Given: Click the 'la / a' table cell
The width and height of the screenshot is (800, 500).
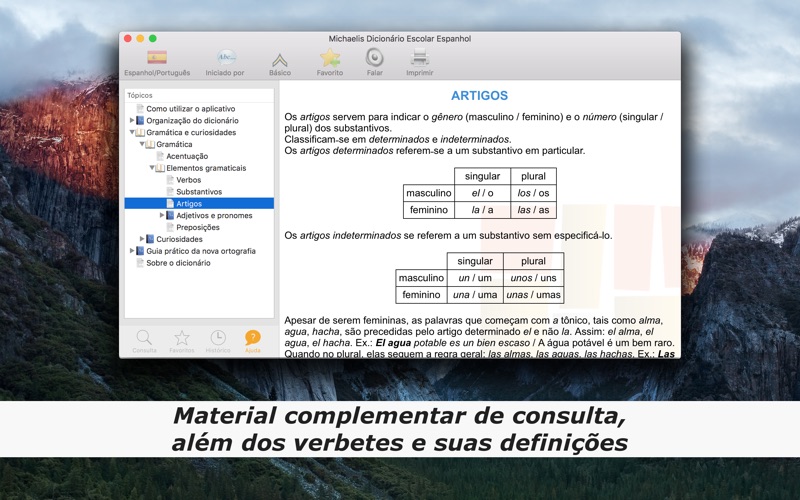Looking at the screenshot, I should [x=482, y=210].
